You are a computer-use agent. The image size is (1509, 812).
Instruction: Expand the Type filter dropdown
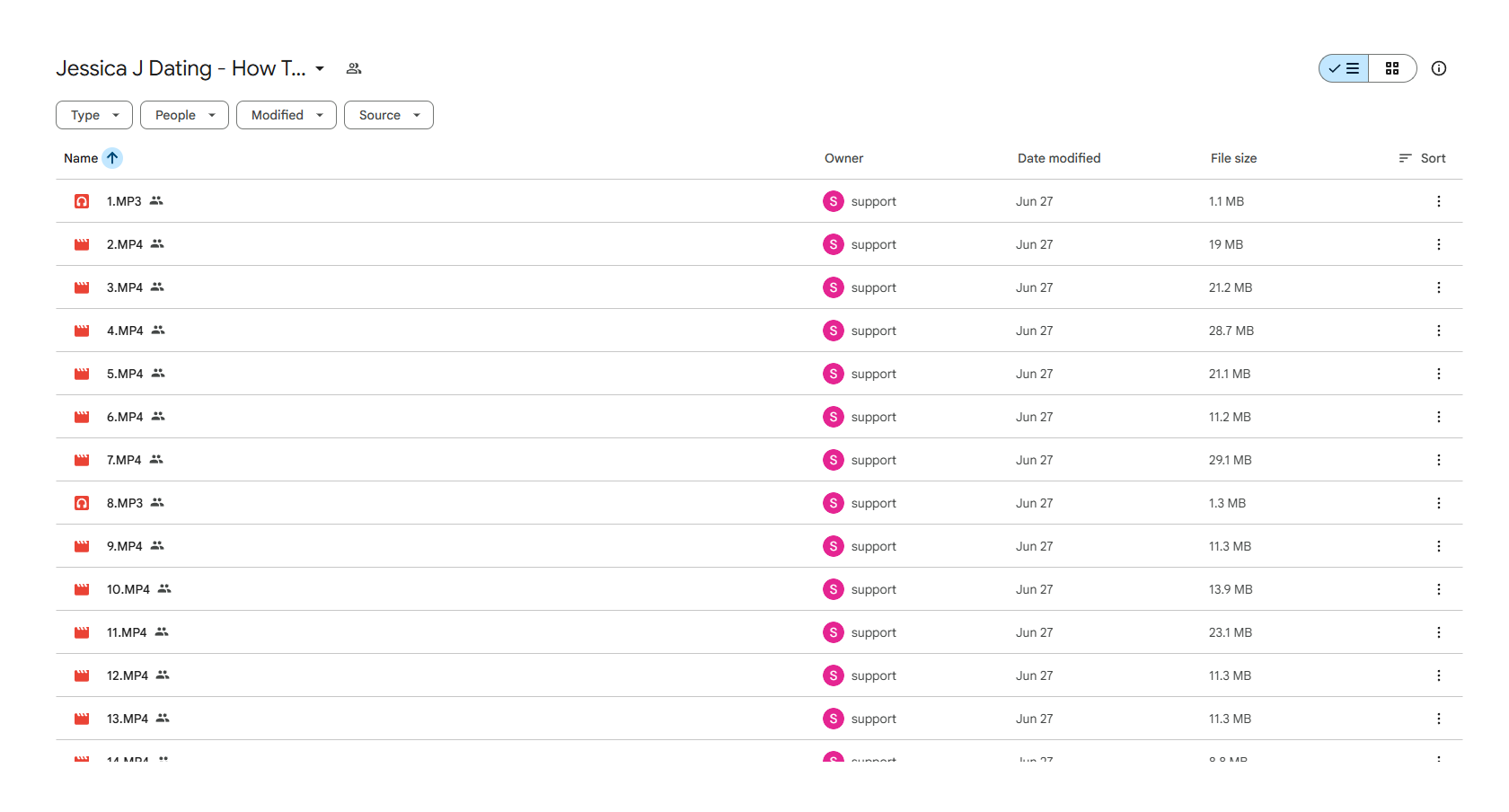point(94,115)
